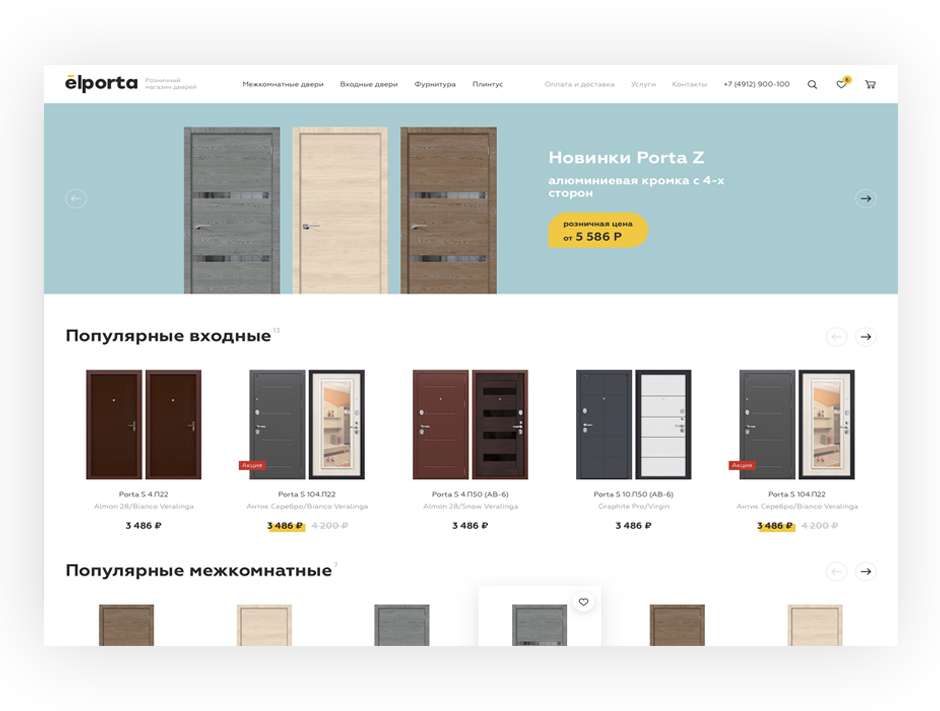Go to previous Популярные межкомнатные items
Viewport: 940px width, 711px height.
(836, 571)
